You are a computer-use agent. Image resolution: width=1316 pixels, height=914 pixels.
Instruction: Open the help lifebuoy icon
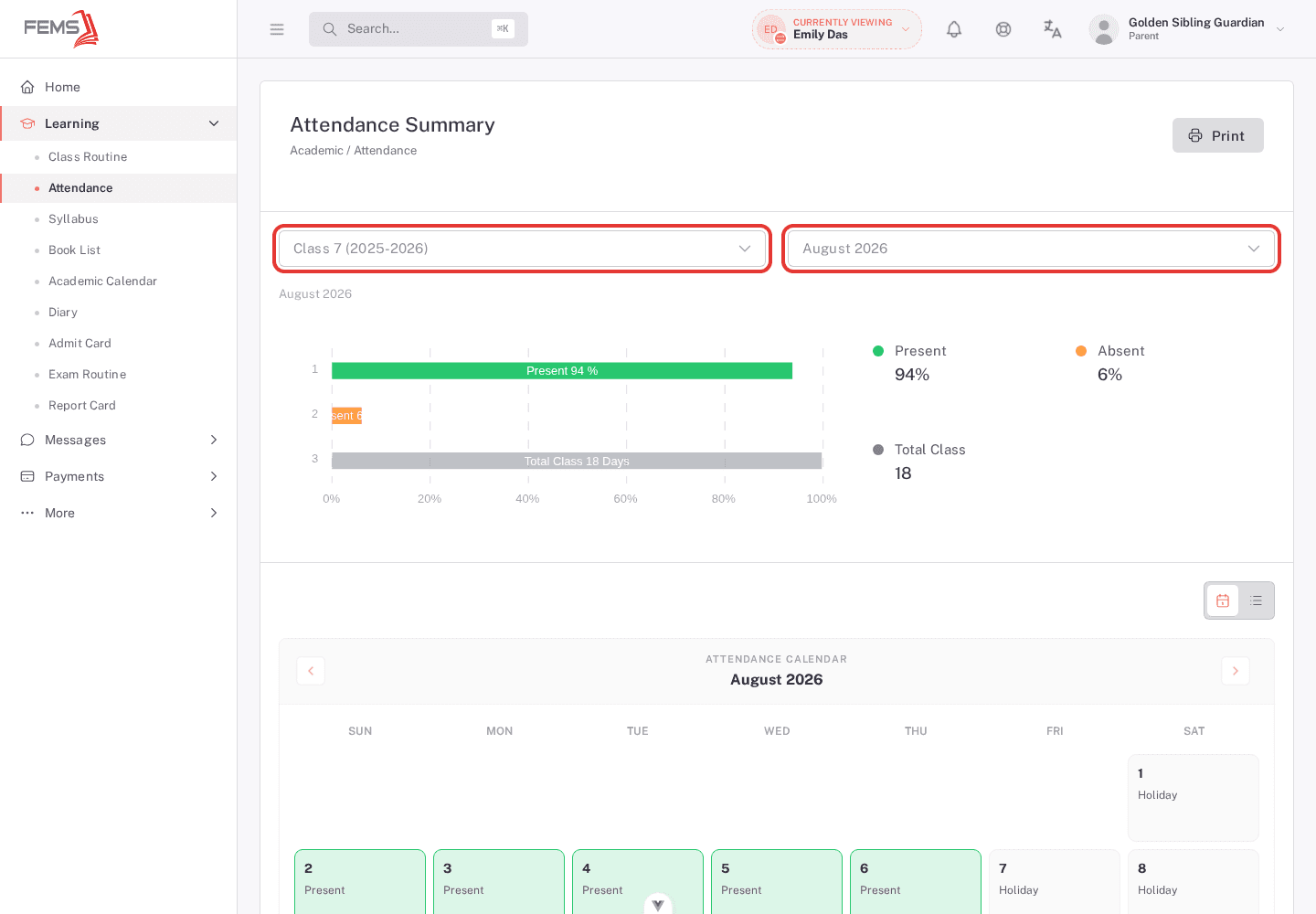1003,29
